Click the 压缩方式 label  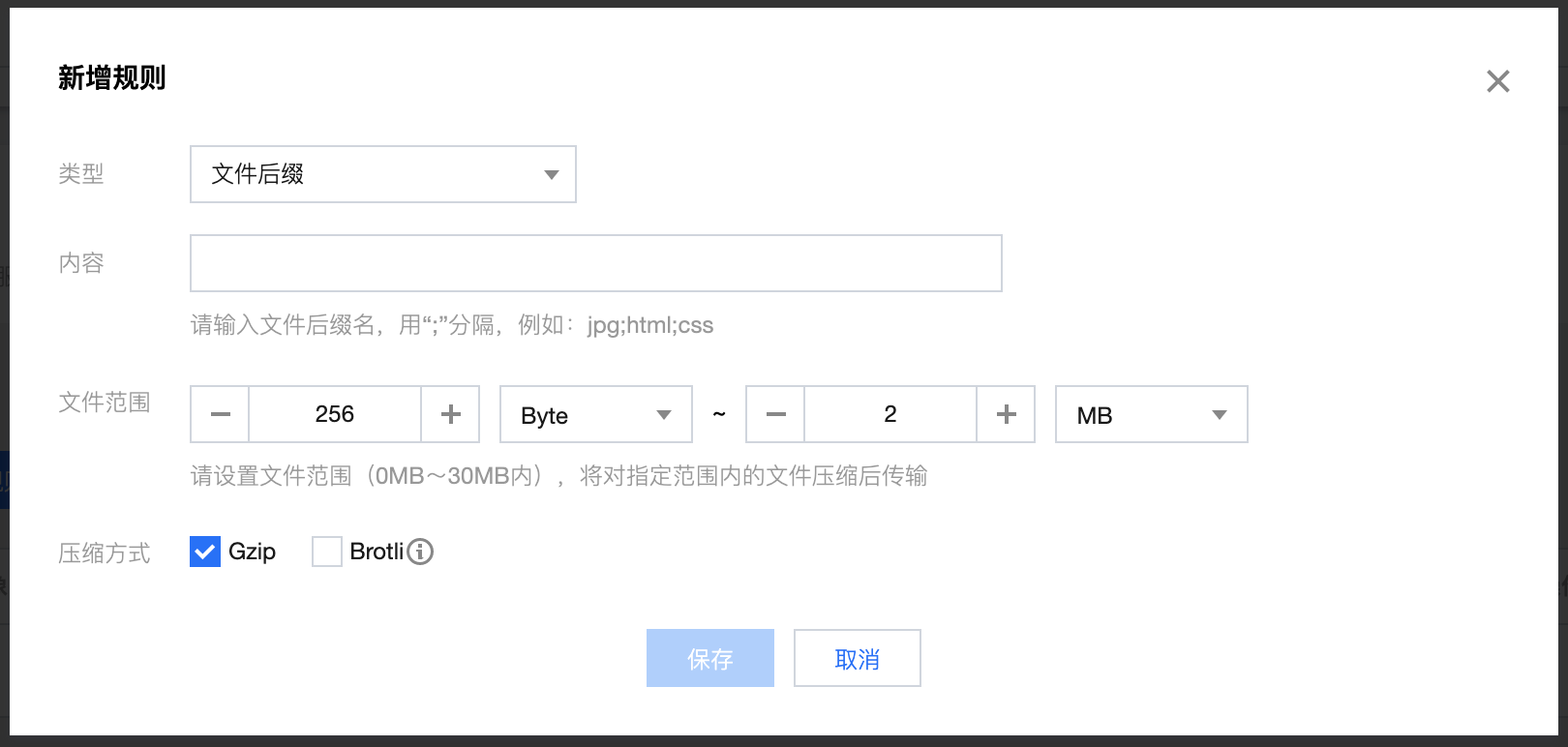(x=105, y=553)
